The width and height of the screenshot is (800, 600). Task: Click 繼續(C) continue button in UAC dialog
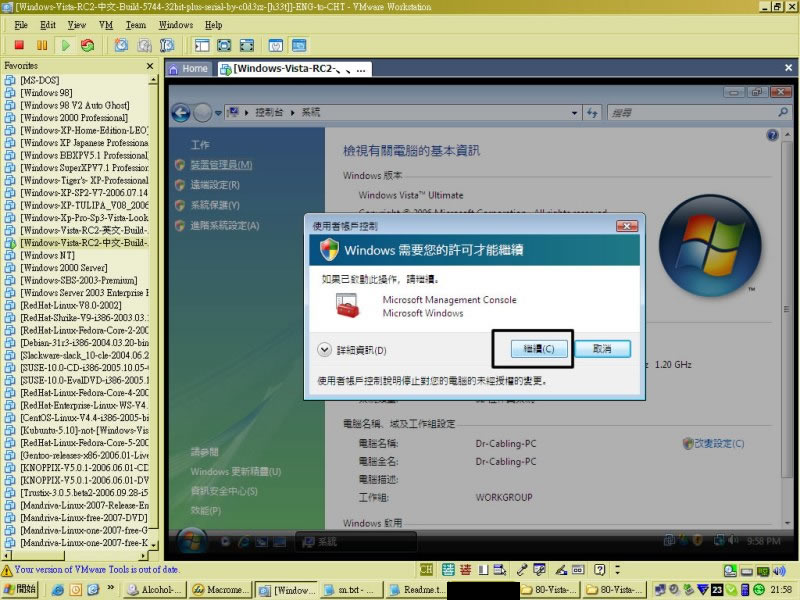click(539, 349)
